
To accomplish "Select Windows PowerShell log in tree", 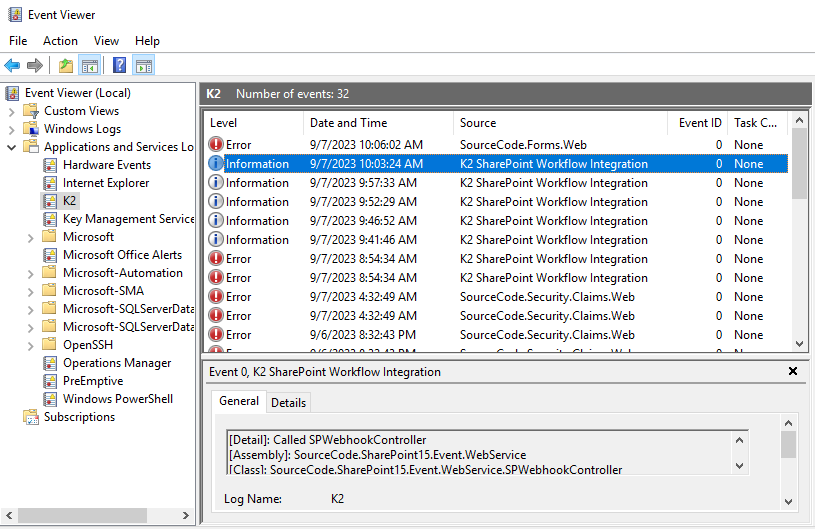I will point(118,399).
